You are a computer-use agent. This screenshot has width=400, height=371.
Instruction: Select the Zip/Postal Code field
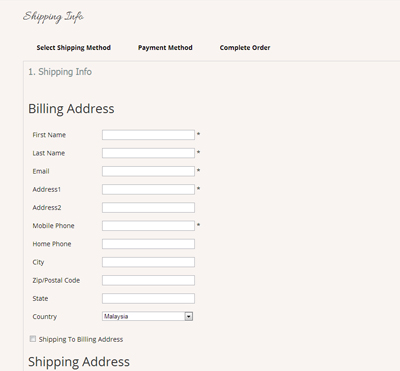coord(148,280)
